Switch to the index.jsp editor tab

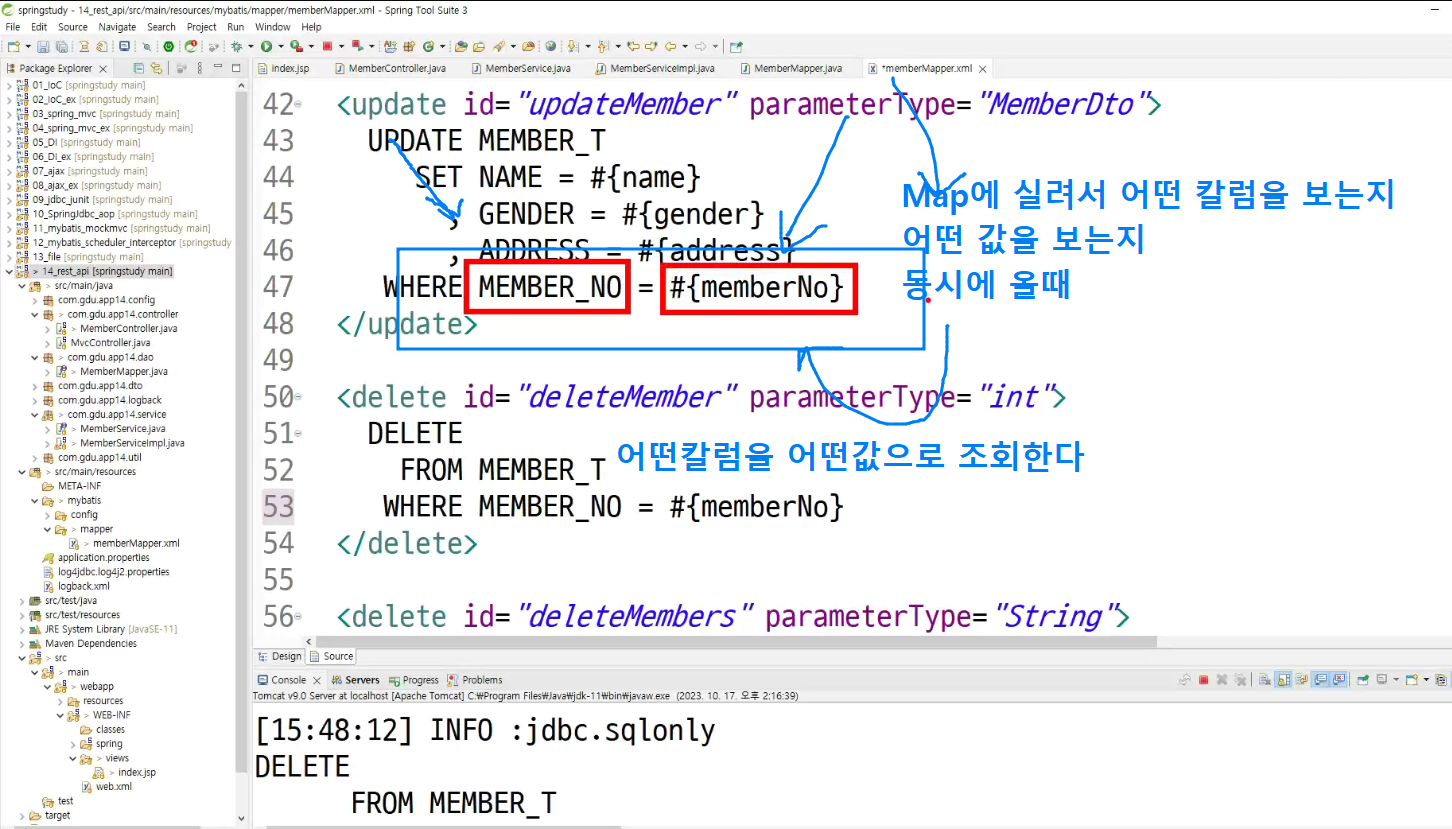coord(283,69)
